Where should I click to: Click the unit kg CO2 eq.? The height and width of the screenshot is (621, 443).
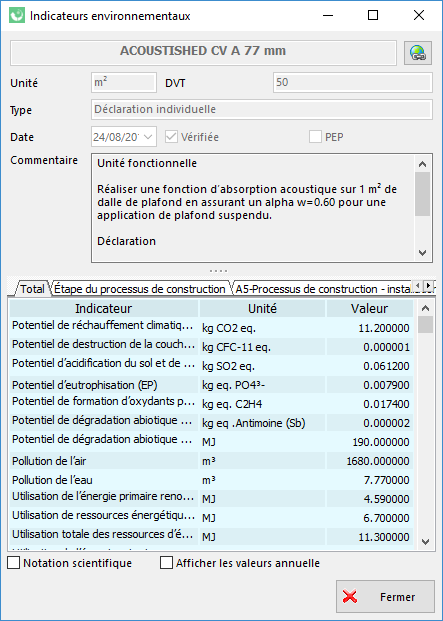coord(229,328)
